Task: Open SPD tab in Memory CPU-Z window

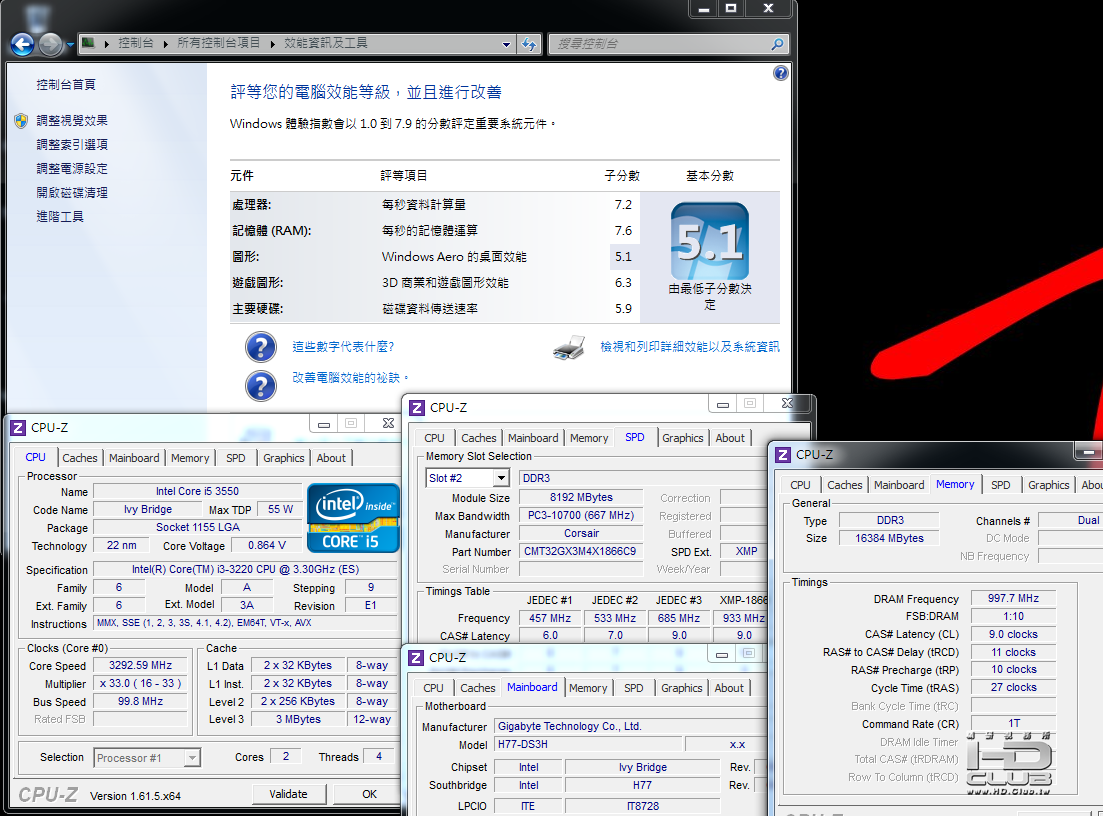Action: tap(1000, 485)
